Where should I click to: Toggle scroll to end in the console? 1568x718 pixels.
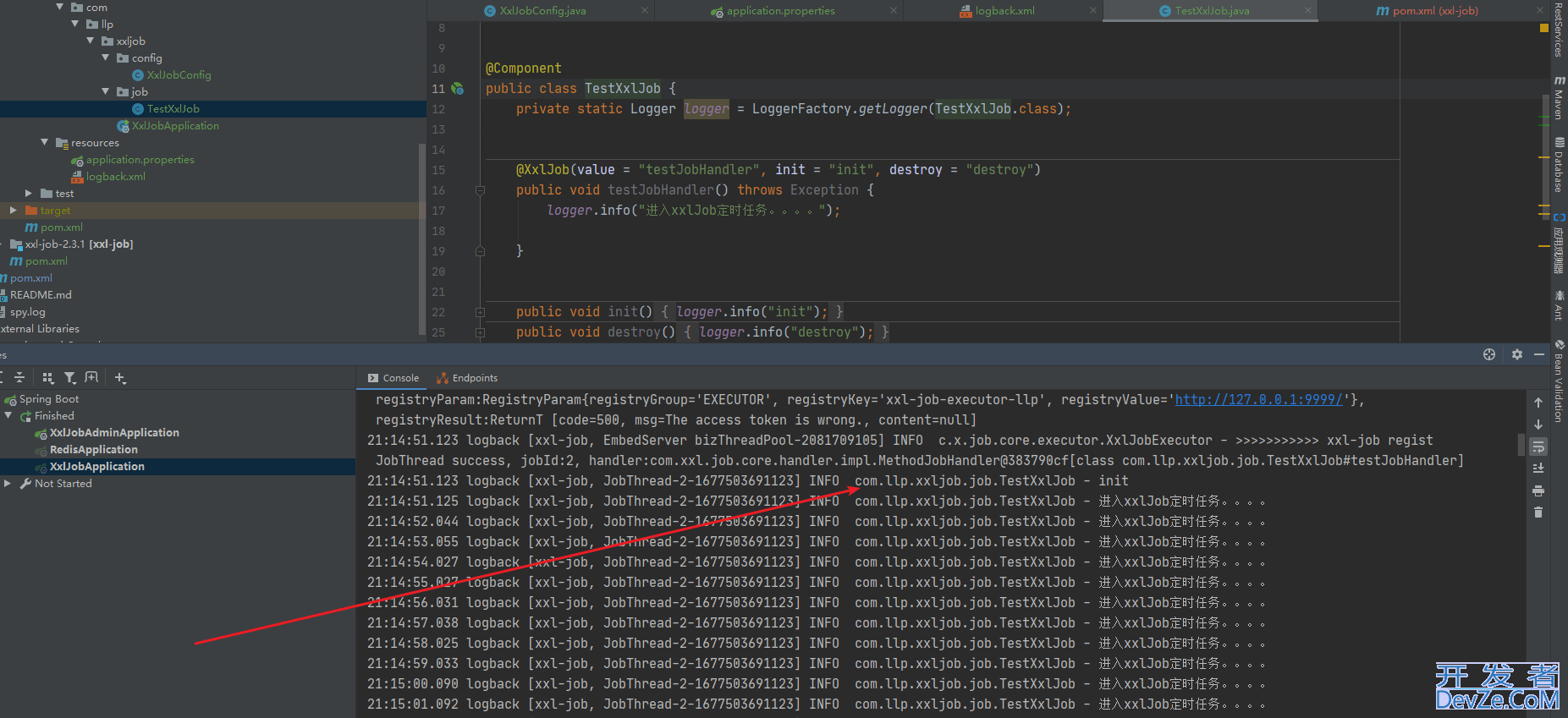tap(1538, 469)
